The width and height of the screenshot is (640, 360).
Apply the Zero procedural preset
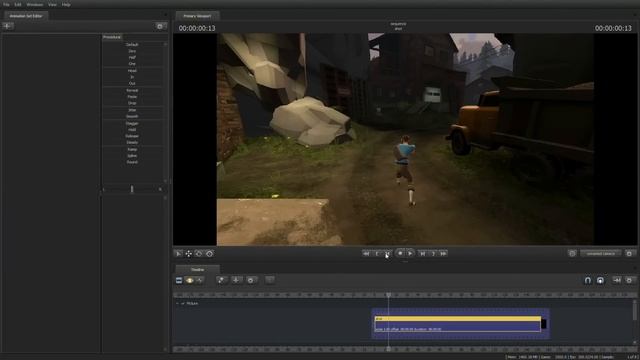132,51
